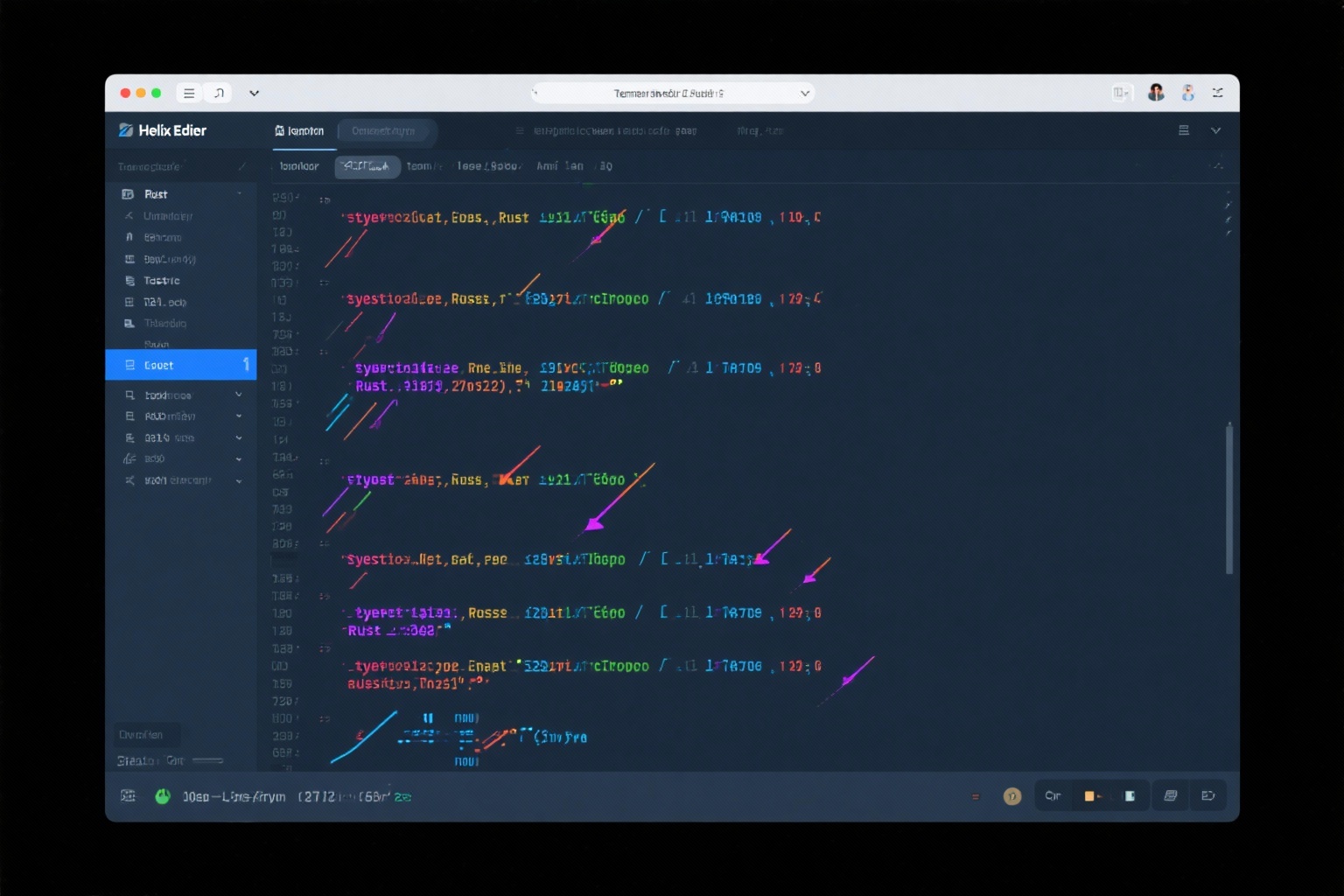This screenshot has height=896, width=1344.
Task: Click the far-left status bar icon
Action: [x=128, y=795]
